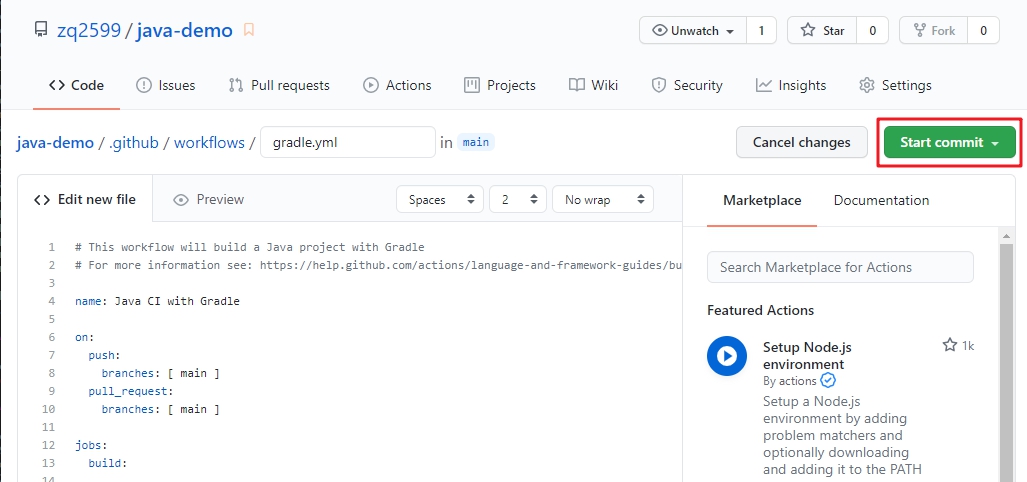Select the Marketplace sidebar tab
The height and width of the screenshot is (482, 1027).
click(762, 200)
